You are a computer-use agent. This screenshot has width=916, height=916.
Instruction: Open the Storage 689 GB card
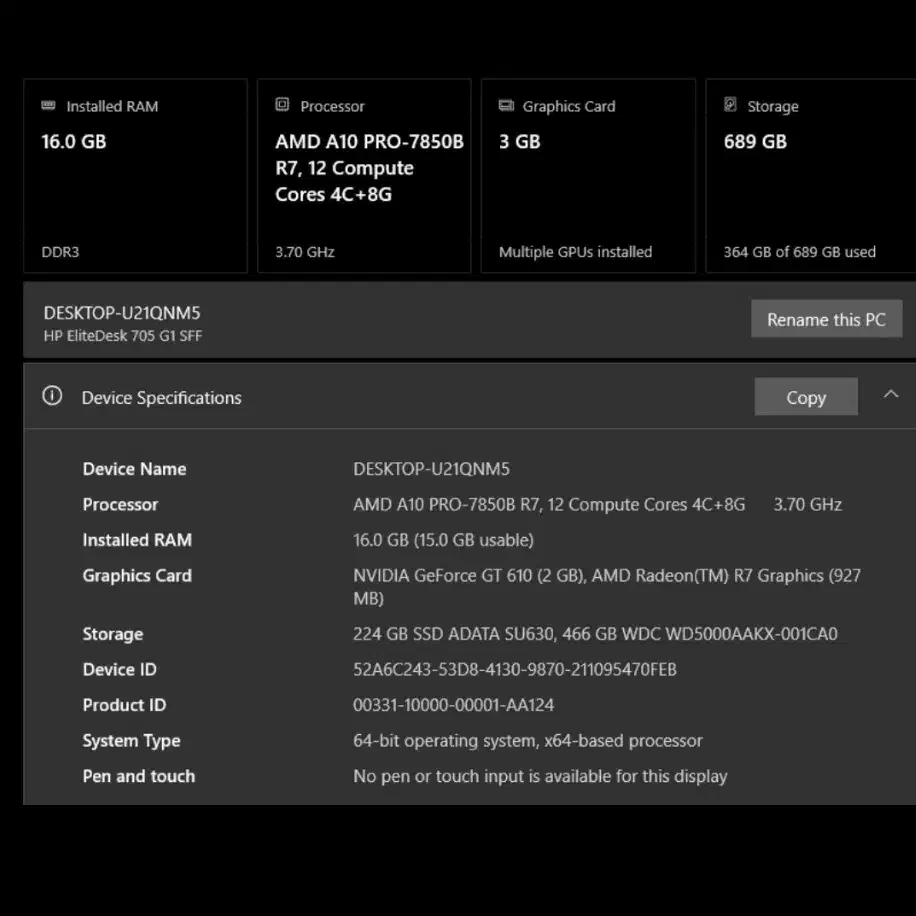click(811, 176)
